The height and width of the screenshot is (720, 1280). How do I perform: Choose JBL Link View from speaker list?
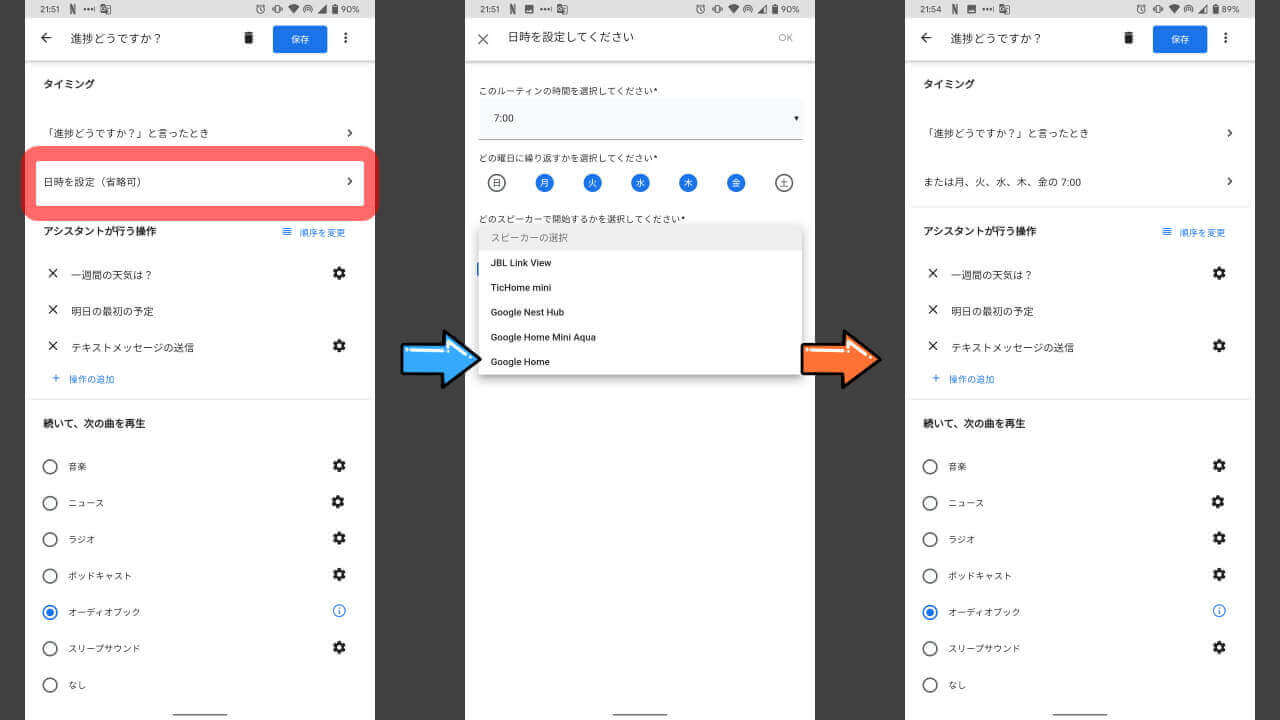click(x=521, y=263)
